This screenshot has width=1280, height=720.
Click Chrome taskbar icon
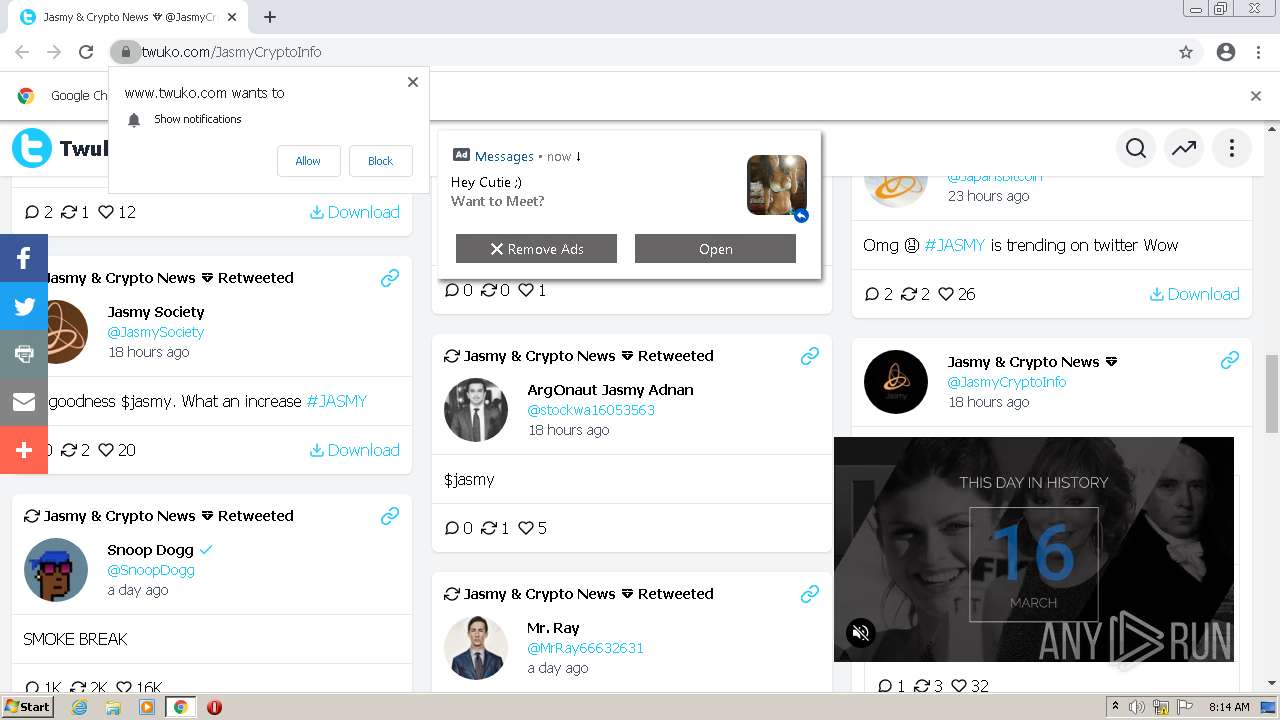(x=181, y=707)
